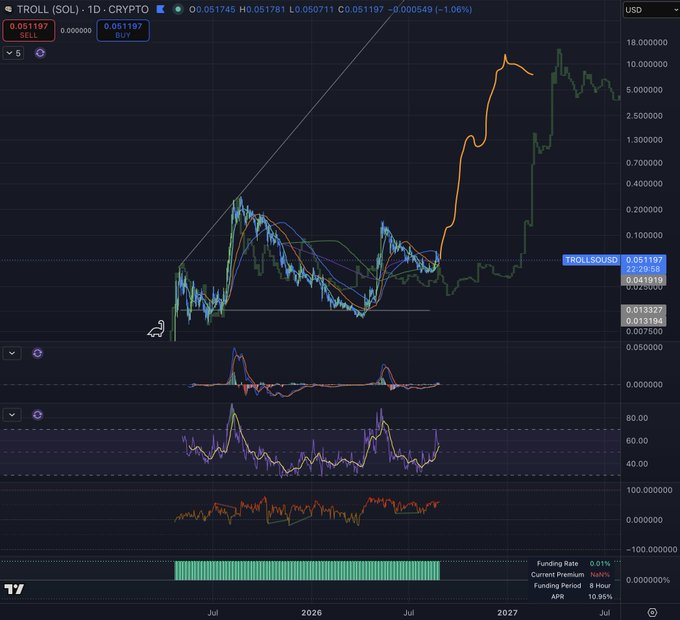Click the −100.000000 scale value
The width and height of the screenshot is (680, 620).
pyautogui.click(x=651, y=549)
